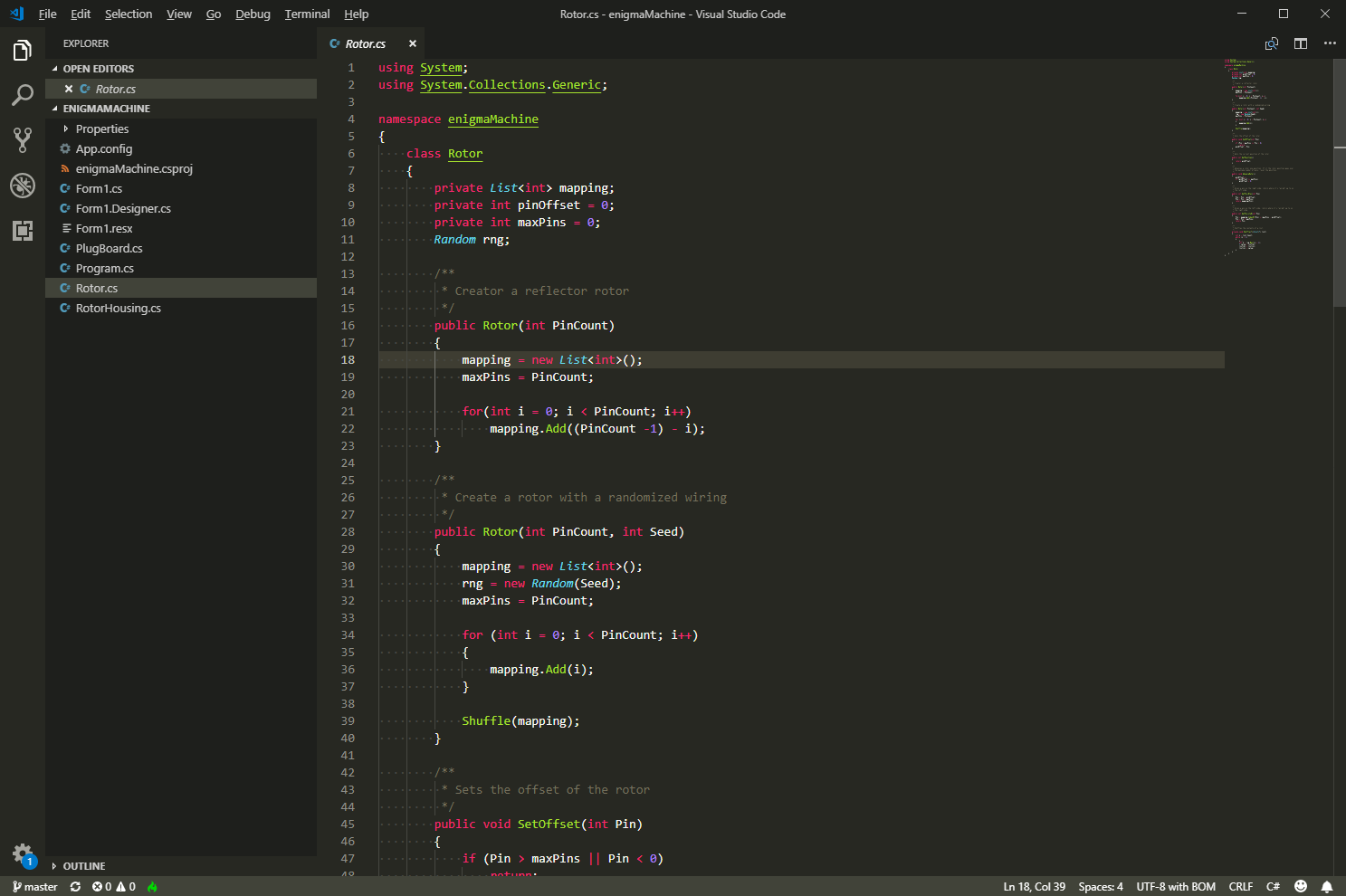The image size is (1346, 896).
Task: Open the Help menu
Action: click(x=357, y=14)
